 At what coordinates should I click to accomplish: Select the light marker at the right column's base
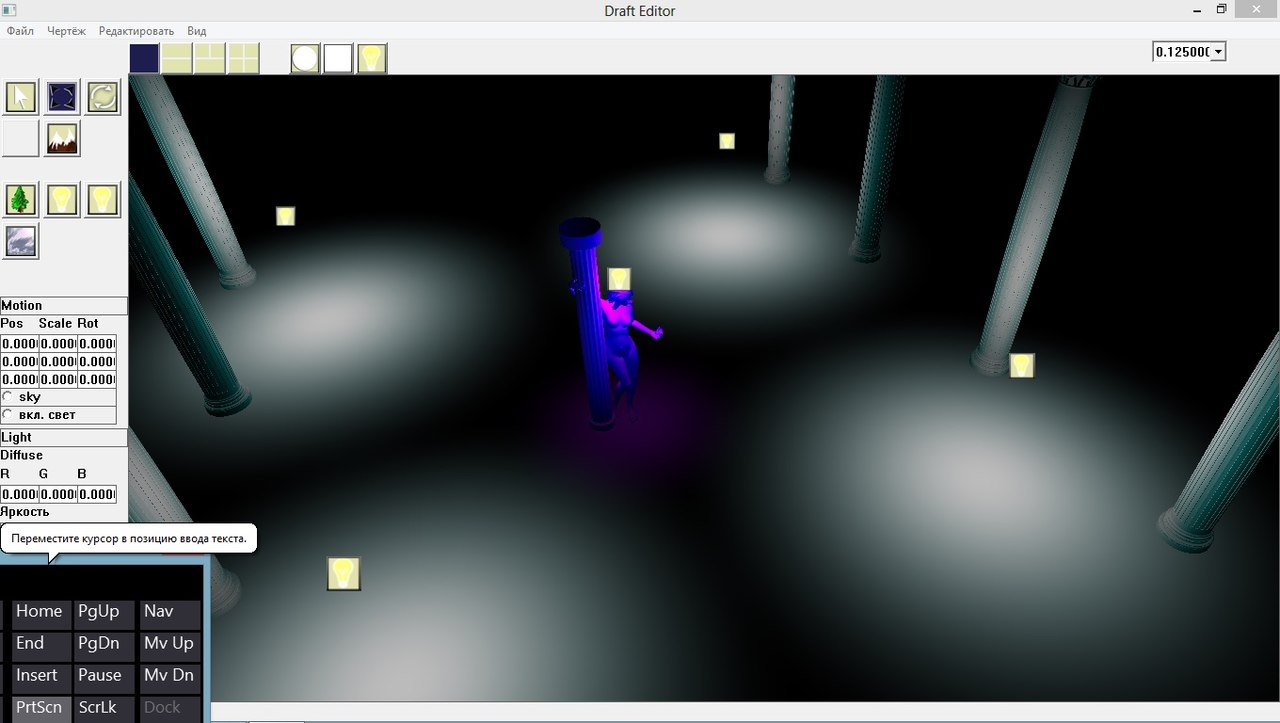(1021, 365)
